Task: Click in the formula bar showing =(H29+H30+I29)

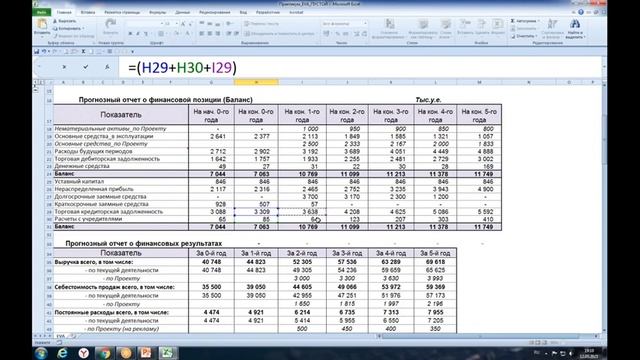Action: click(359, 67)
